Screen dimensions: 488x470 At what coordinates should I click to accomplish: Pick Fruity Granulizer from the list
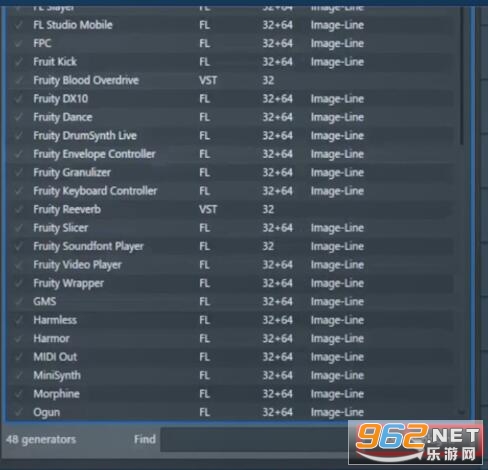pos(231,173)
